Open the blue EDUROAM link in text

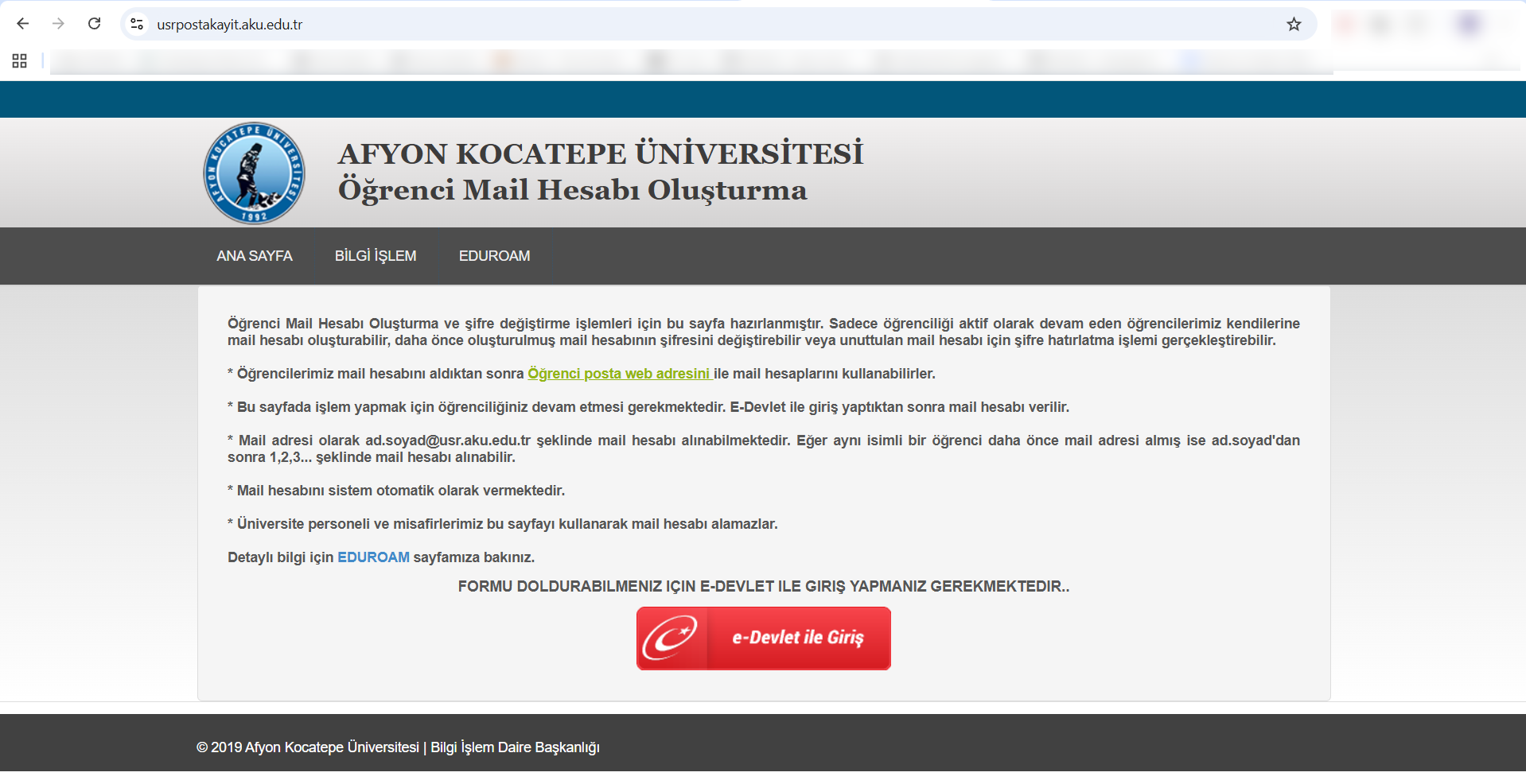coord(373,557)
